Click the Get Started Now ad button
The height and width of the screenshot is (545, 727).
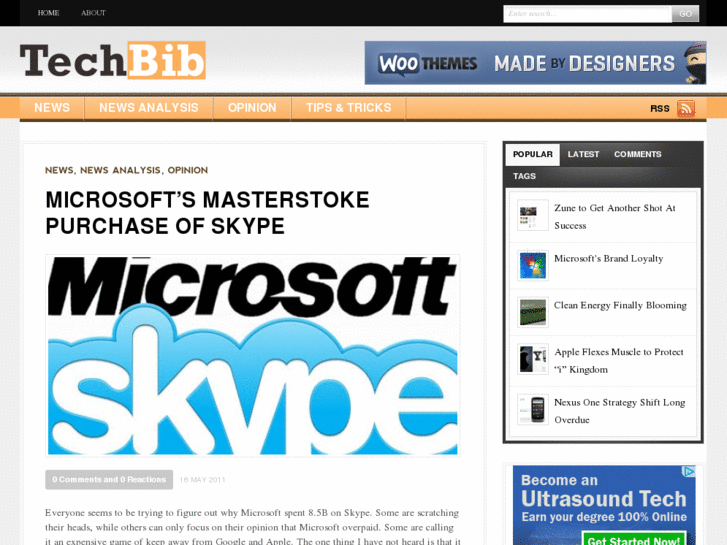tap(633, 540)
